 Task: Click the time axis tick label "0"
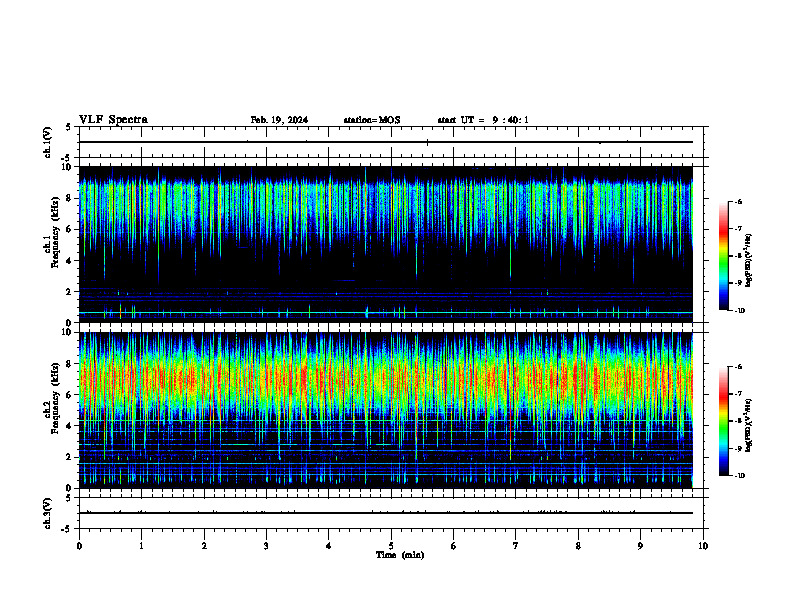click(x=79, y=546)
